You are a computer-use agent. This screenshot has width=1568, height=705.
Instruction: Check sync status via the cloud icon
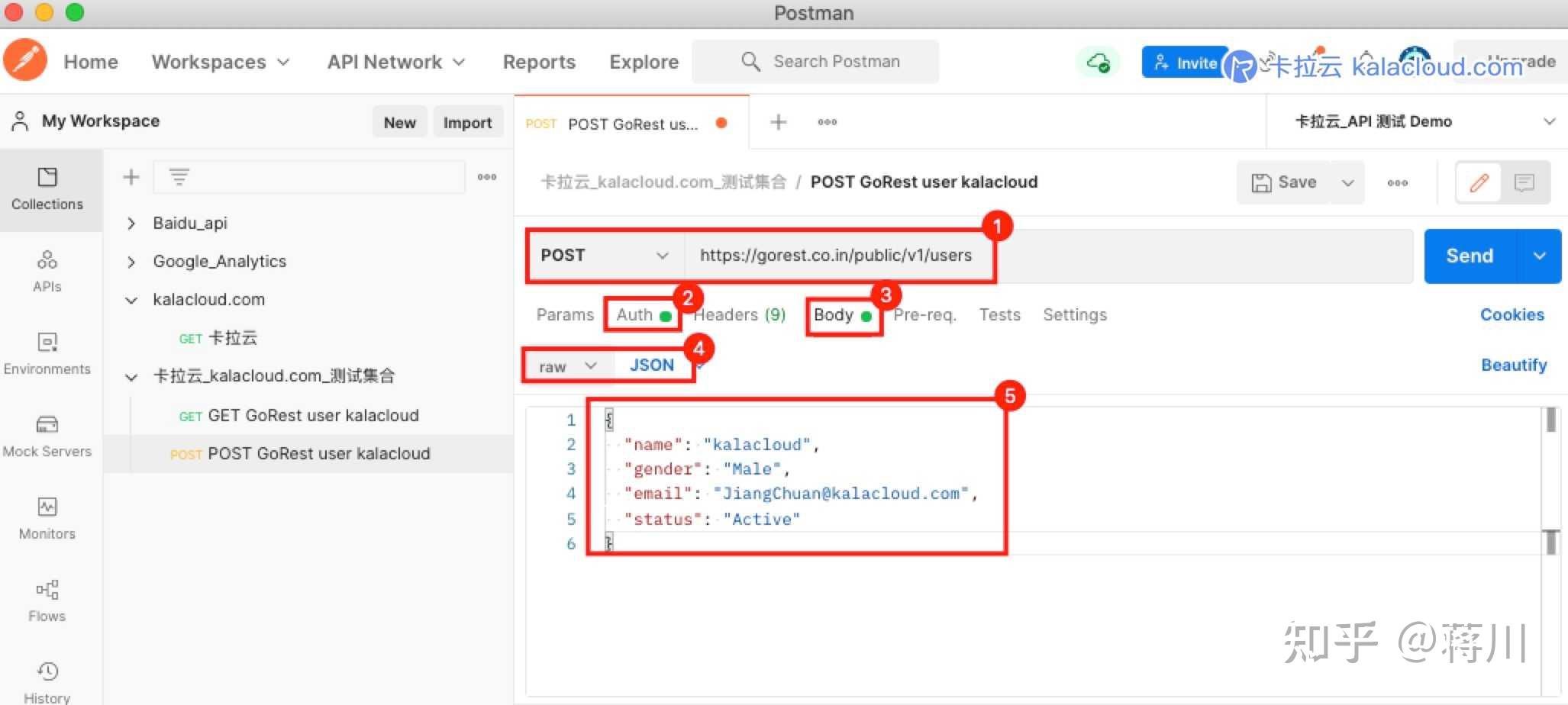tap(1098, 62)
